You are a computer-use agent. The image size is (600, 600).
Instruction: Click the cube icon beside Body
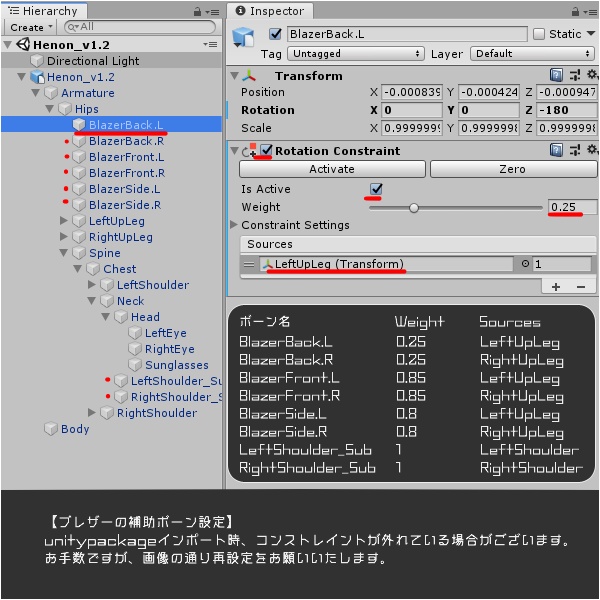click(51, 429)
